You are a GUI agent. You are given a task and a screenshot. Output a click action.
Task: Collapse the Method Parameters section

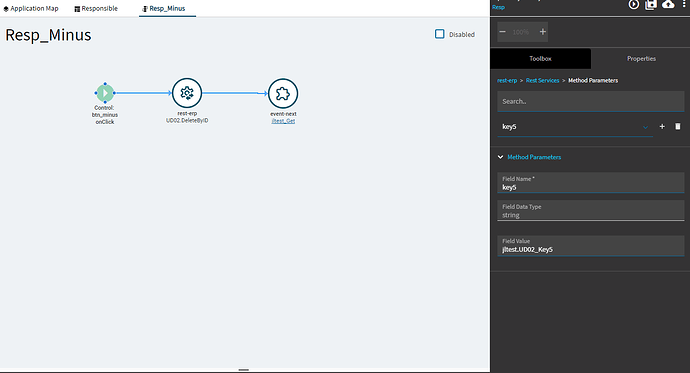500,157
